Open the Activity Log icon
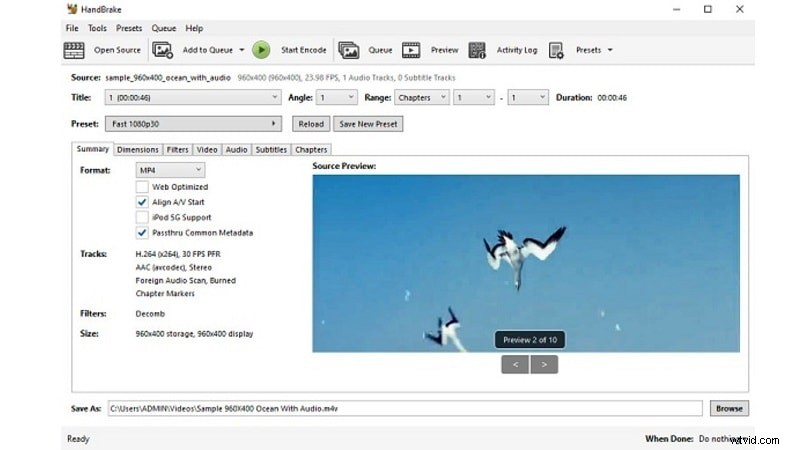The height and width of the screenshot is (450, 800). [477, 50]
